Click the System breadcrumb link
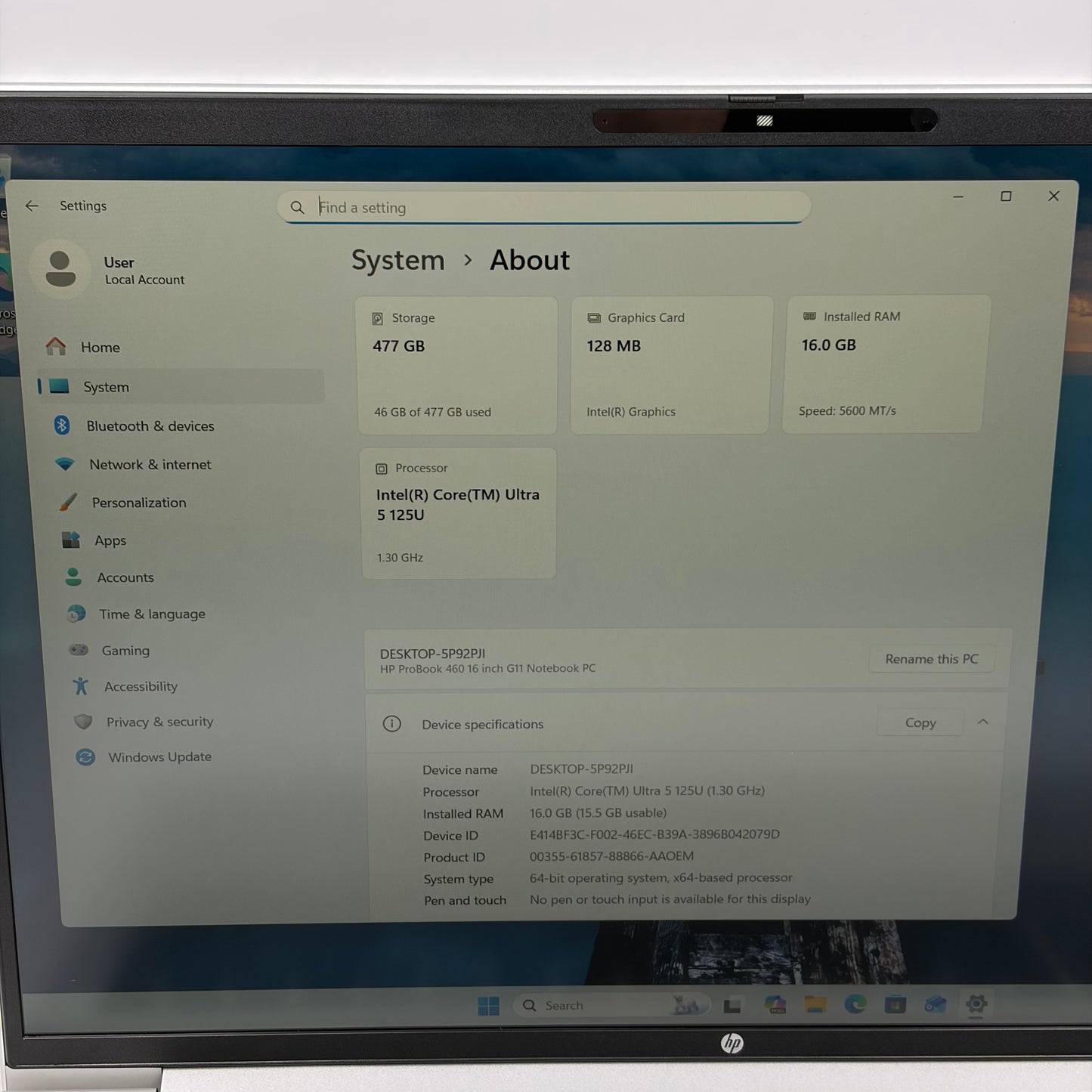Viewport: 1092px width, 1092px height. [x=398, y=260]
